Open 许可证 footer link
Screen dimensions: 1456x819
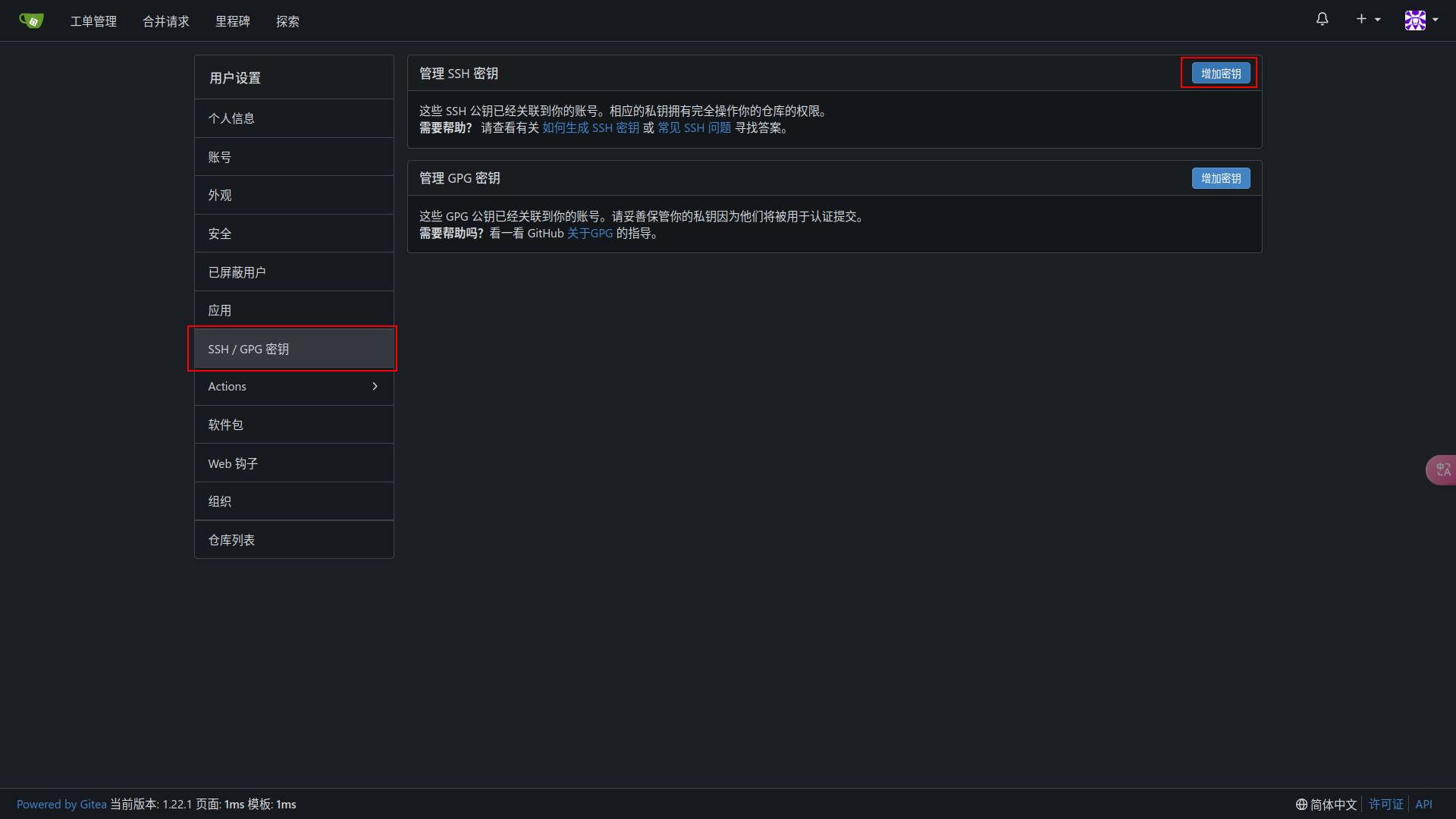point(1386,805)
